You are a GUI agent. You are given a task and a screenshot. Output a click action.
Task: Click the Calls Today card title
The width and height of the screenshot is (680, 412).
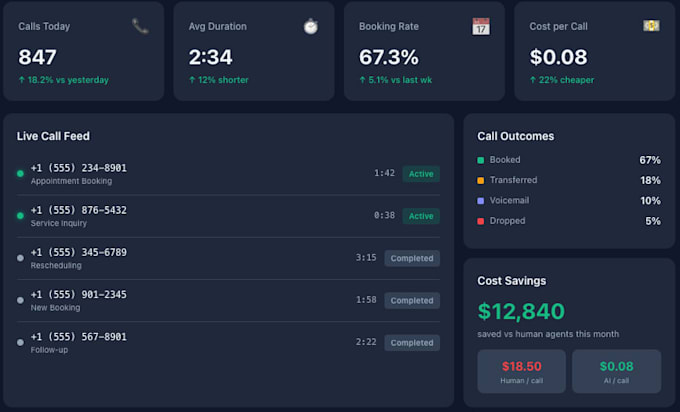coord(44,26)
